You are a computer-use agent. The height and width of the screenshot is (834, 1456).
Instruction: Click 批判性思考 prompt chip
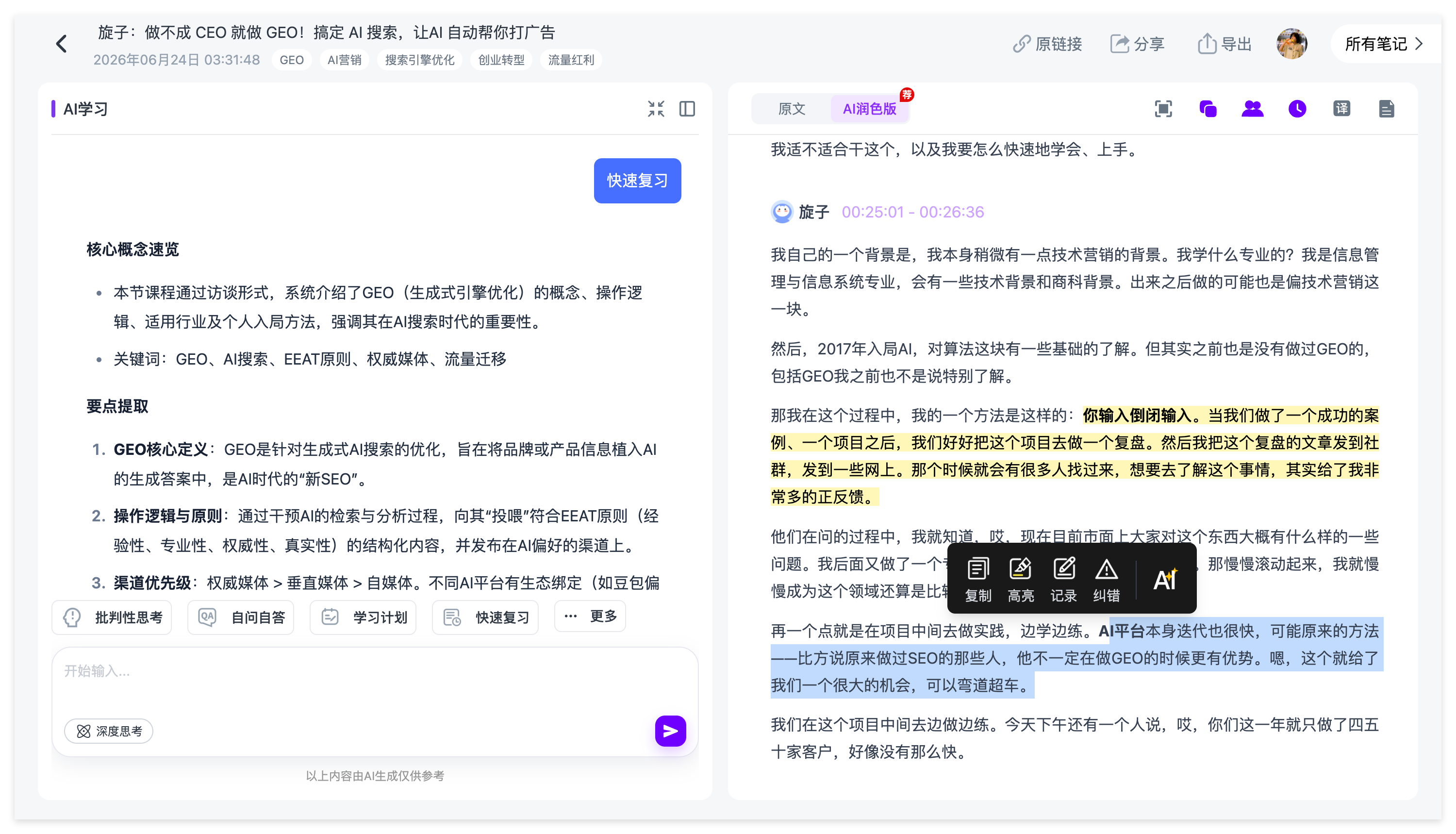point(112,617)
